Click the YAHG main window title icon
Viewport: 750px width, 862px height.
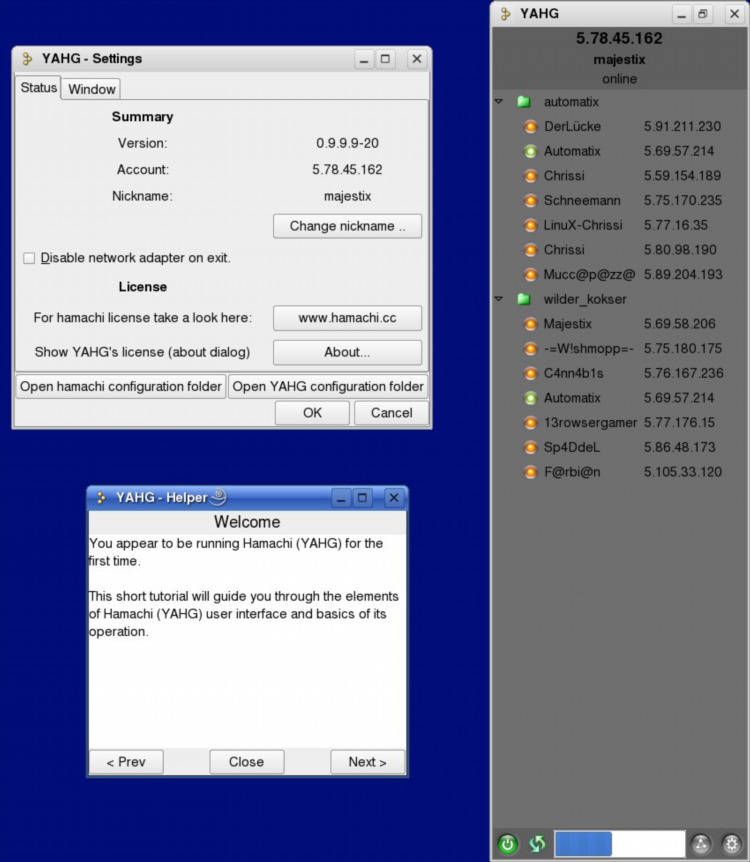click(x=505, y=14)
